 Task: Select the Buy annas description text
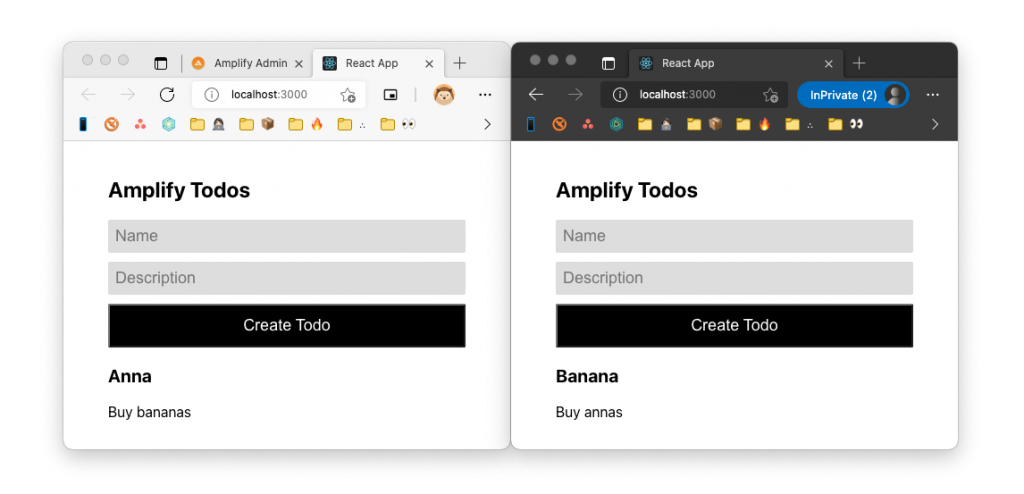tap(589, 412)
